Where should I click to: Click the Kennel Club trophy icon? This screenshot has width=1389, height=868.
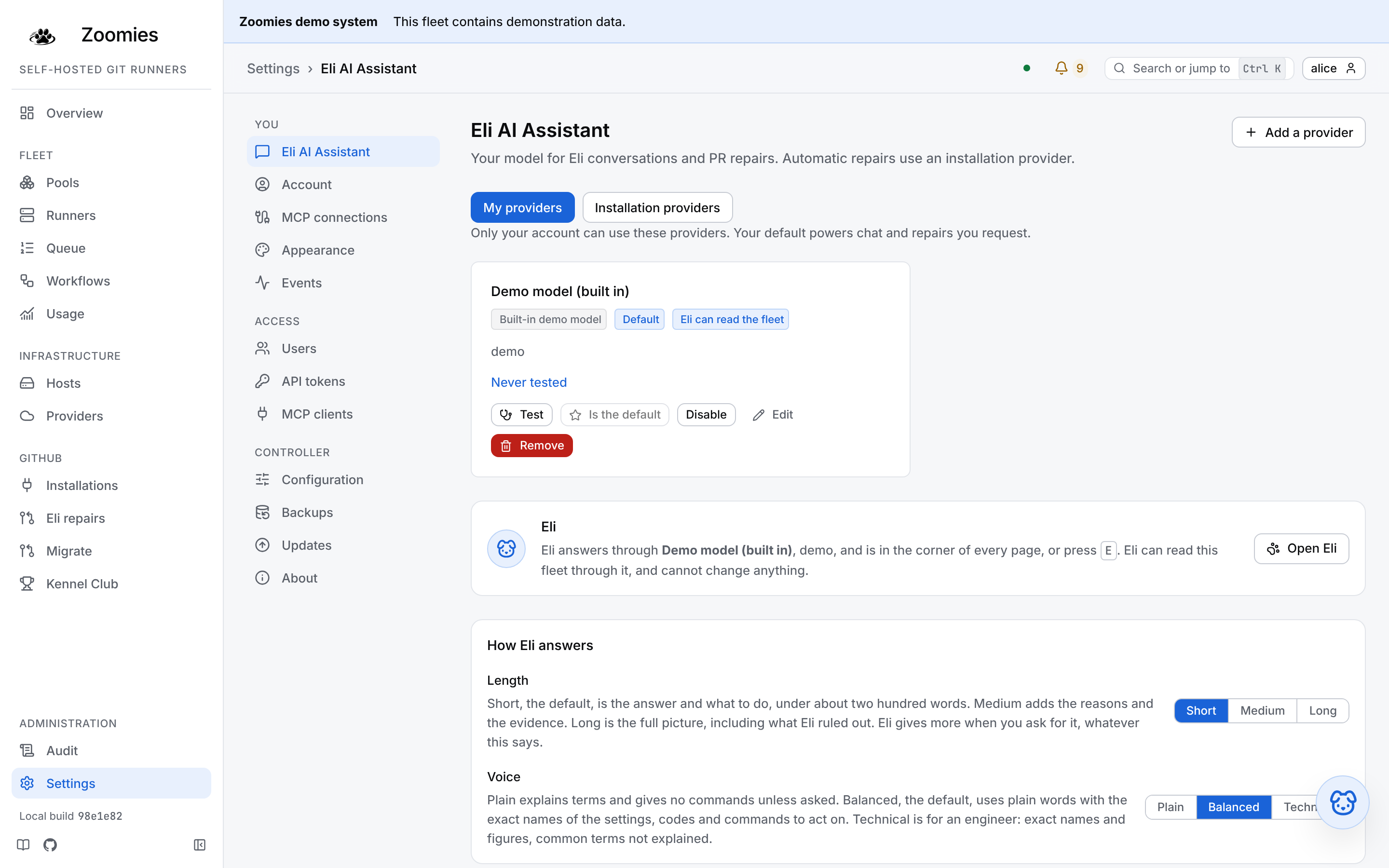27,583
